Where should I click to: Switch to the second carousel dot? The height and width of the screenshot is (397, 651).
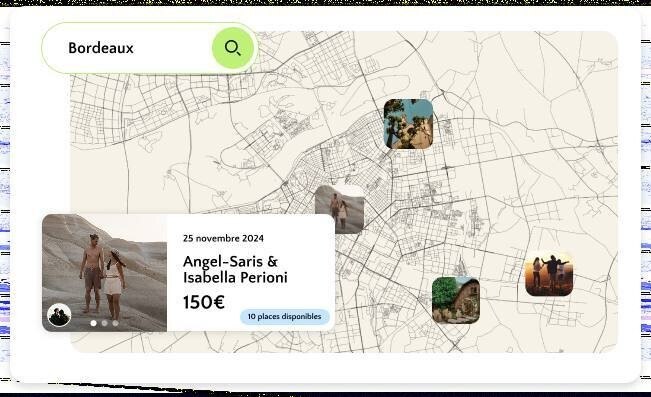point(105,323)
